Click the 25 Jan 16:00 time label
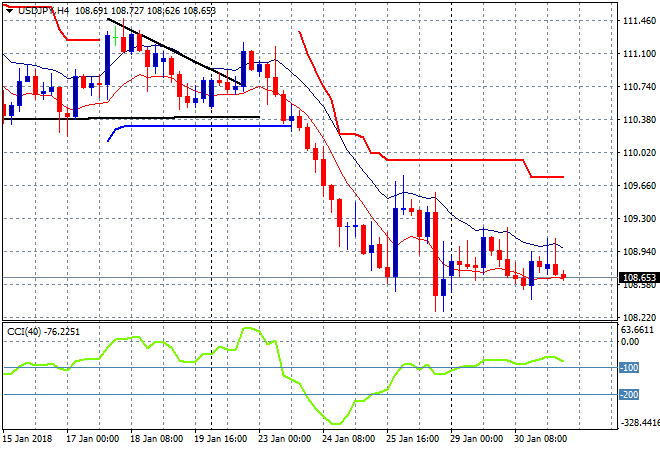 pos(412,439)
